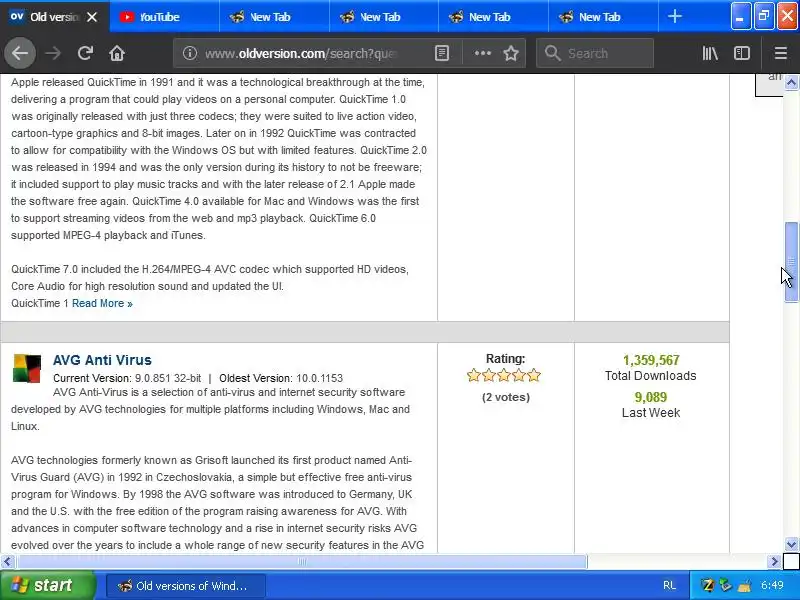Click the Current Version: 9.0.851 32-bit text
Image resolution: width=800 pixels, height=600 pixels.
[127, 379]
